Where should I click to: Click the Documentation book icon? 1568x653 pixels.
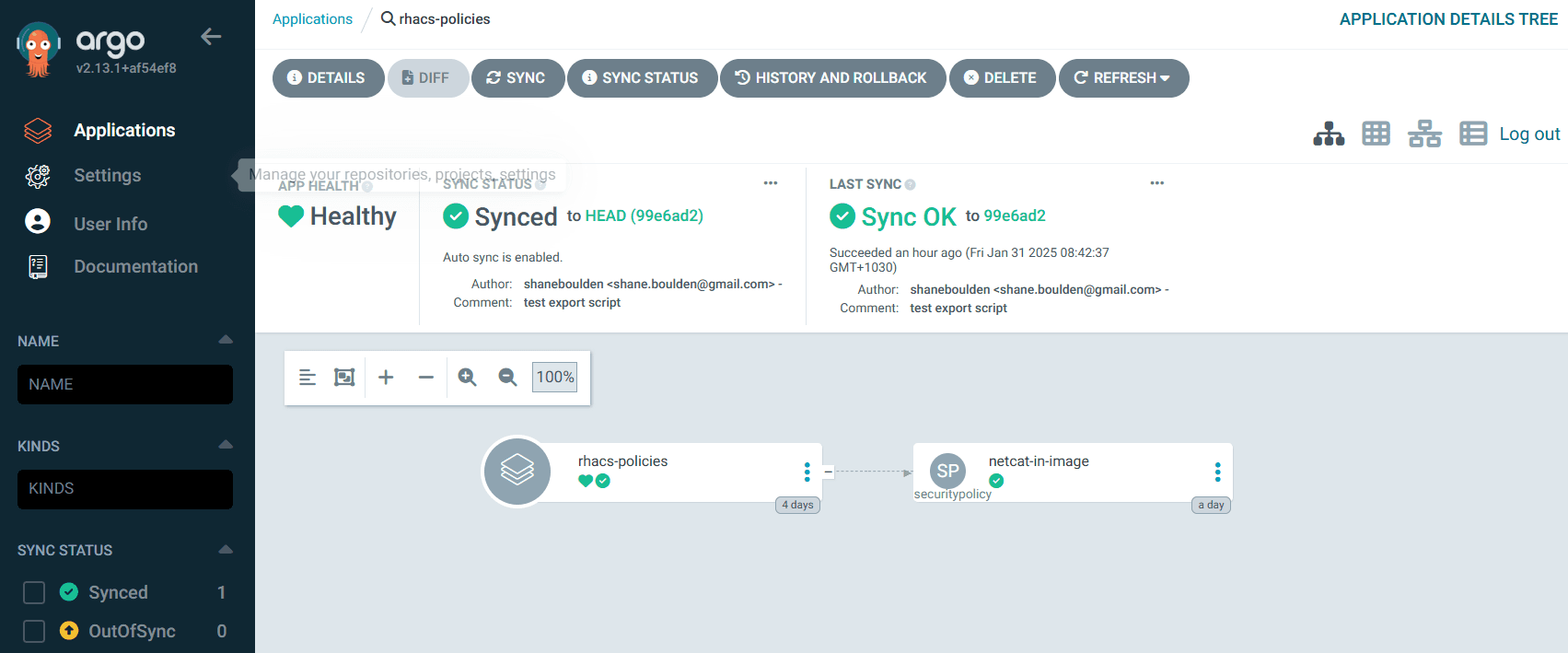[x=38, y=267]
